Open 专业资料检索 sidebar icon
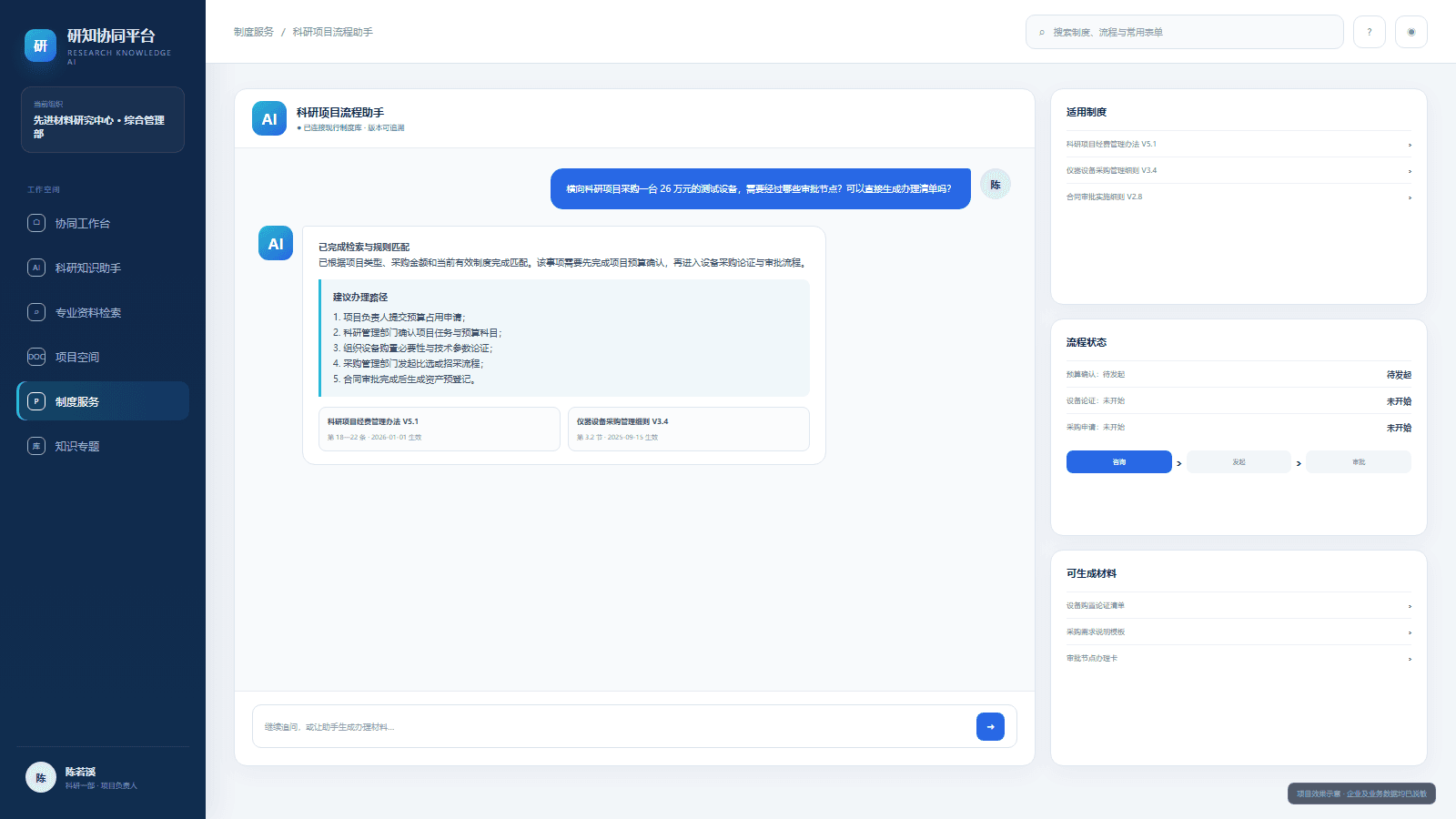The height and width of the screenshot is (819, 1456). tap(36, 312)
